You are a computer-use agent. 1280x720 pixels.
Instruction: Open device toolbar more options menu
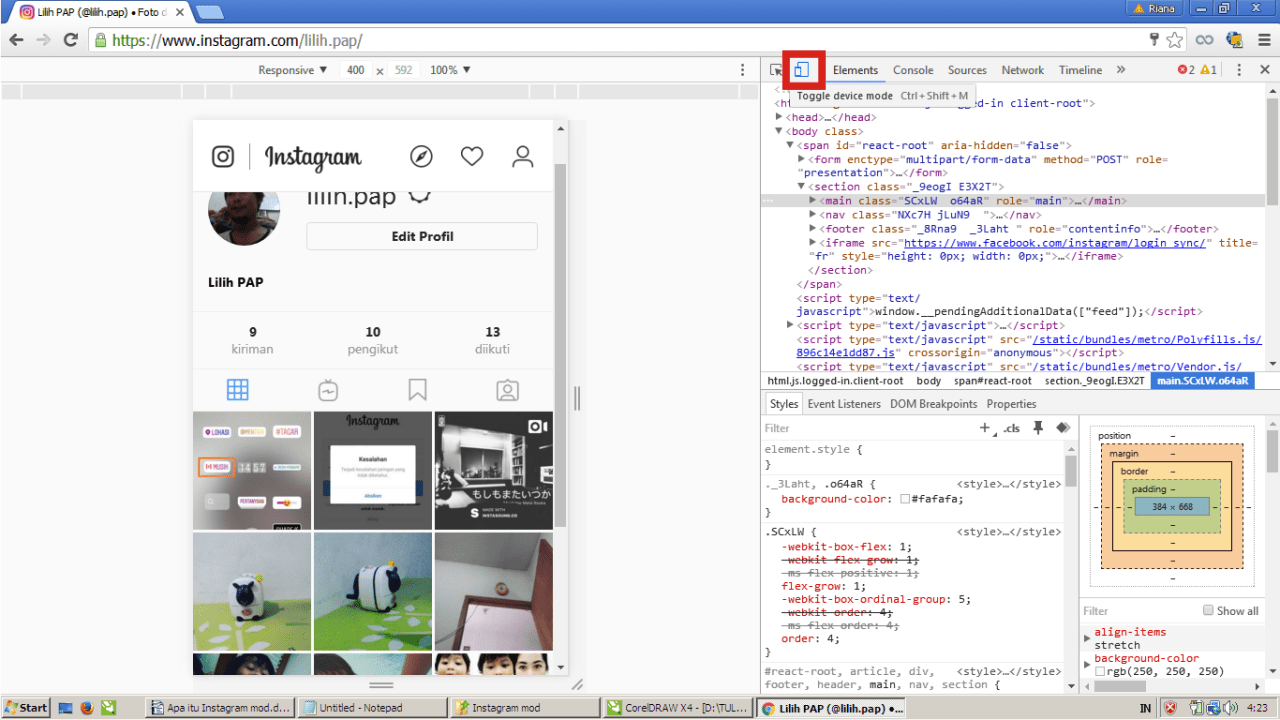[742, 70]
